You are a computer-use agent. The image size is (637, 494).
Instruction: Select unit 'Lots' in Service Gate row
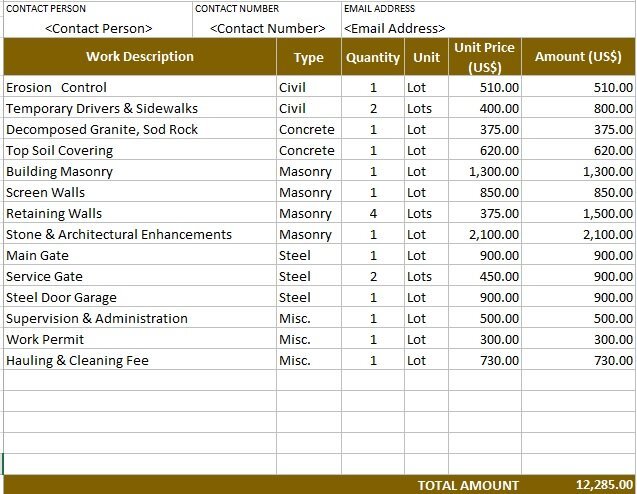(427, 275)
